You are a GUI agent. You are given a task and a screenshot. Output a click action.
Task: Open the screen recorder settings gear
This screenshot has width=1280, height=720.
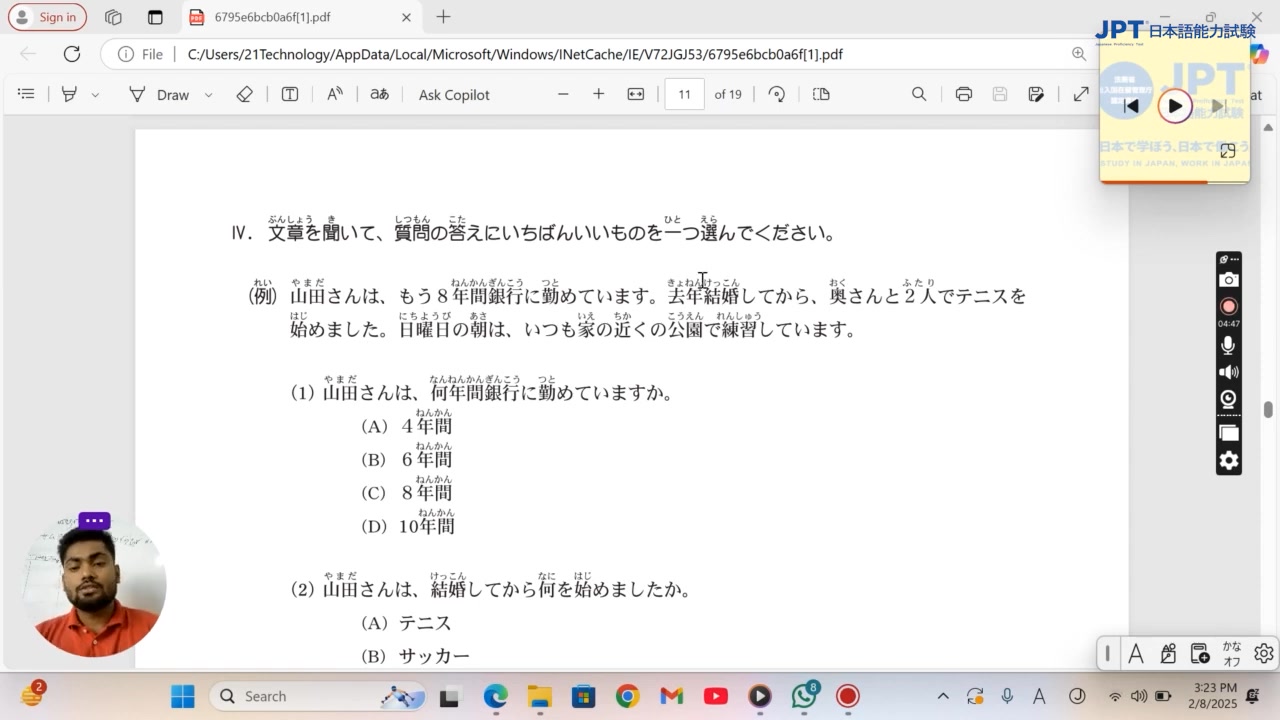[x=1229, y=461]
